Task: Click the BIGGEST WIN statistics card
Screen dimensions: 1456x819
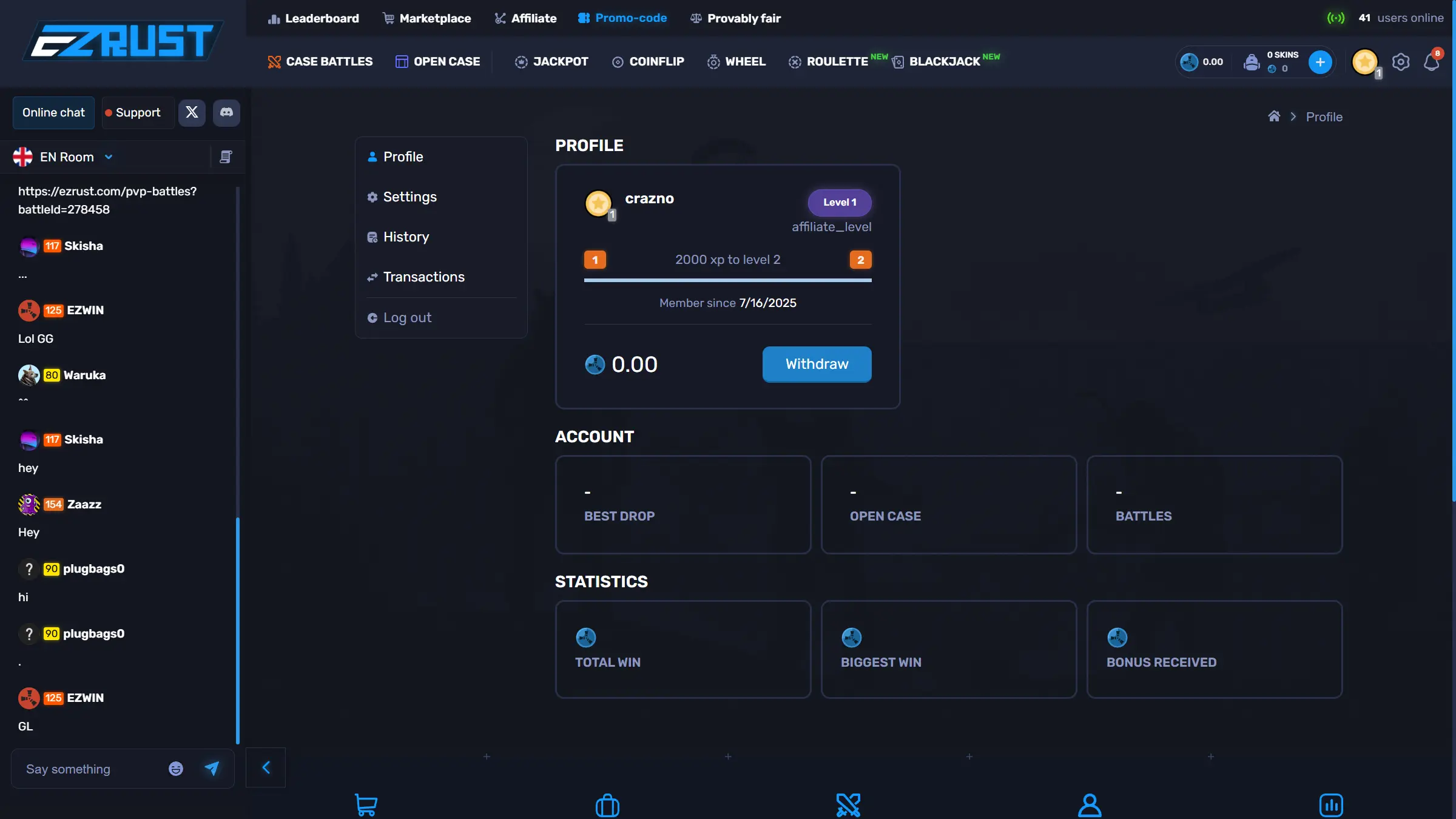Action: [949, 649]
